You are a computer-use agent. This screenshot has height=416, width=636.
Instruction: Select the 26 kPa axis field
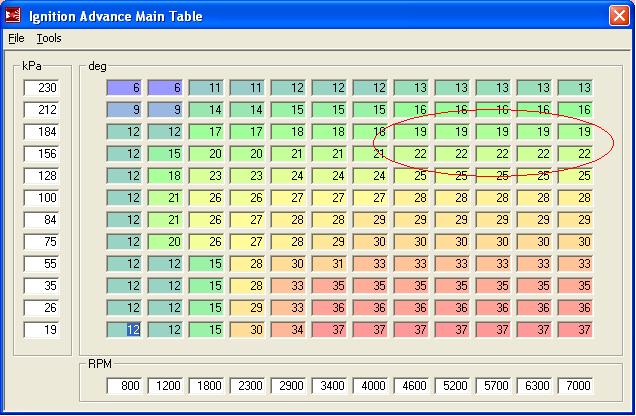[x=42, y=307]
